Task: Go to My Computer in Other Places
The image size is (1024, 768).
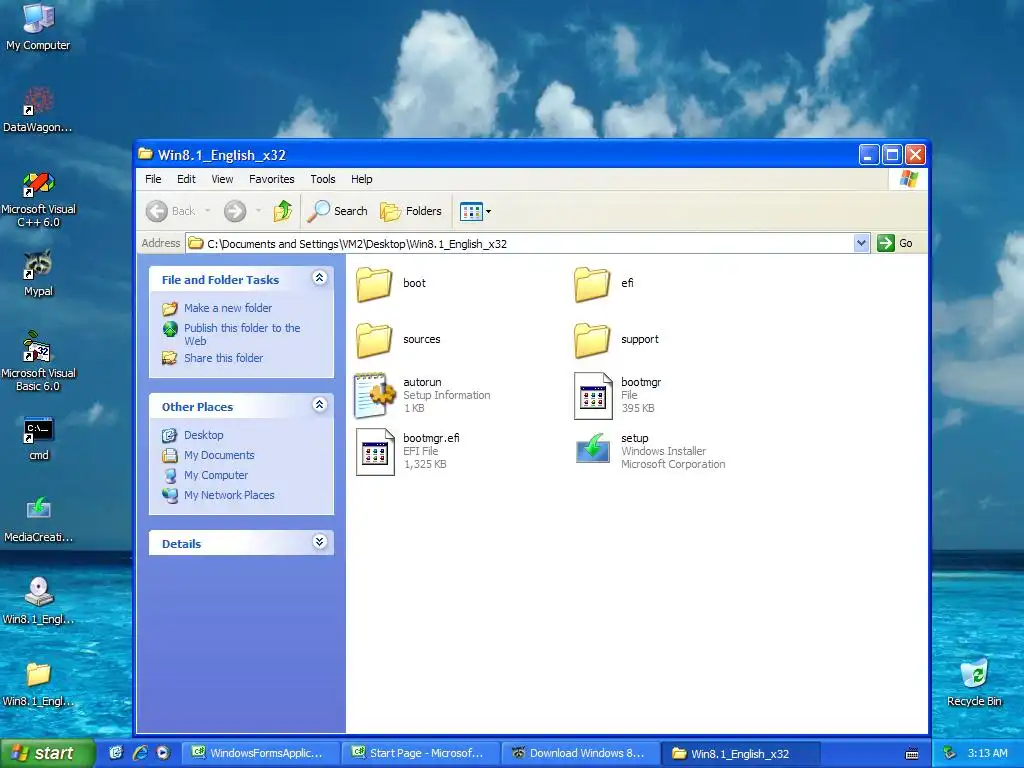Action: [x=216, y=475]
